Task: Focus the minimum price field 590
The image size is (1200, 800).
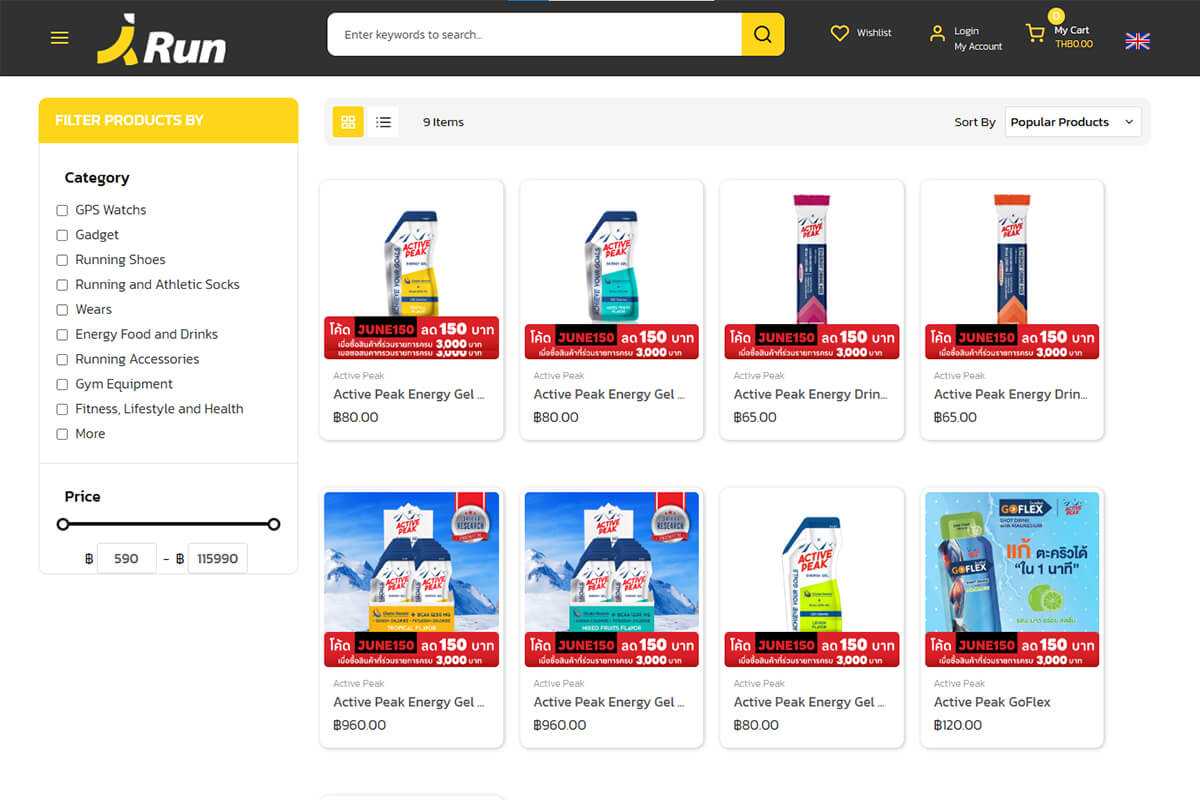Action: tap(127, 558)
